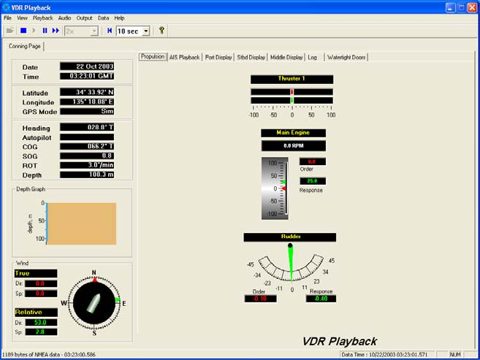Switch to the AIS Playback tab

click(184, 57)
